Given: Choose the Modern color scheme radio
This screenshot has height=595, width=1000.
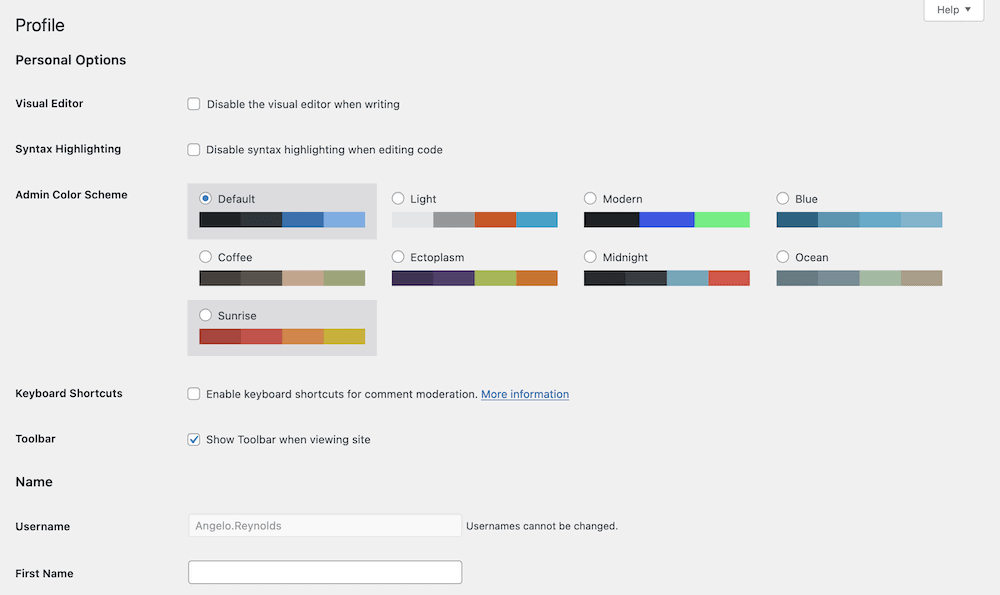Looking at the screenshot, I should pyautogui.click(x=590, y=198).
